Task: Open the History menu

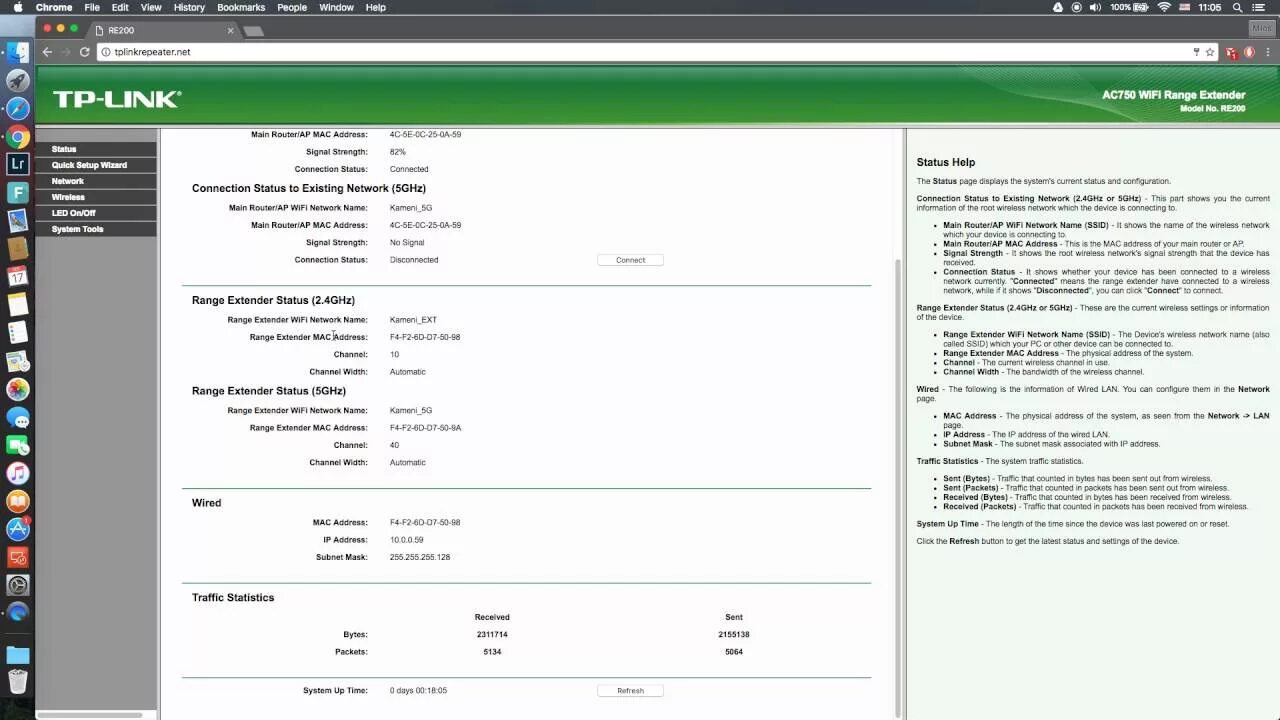Action: click(189, 7)
